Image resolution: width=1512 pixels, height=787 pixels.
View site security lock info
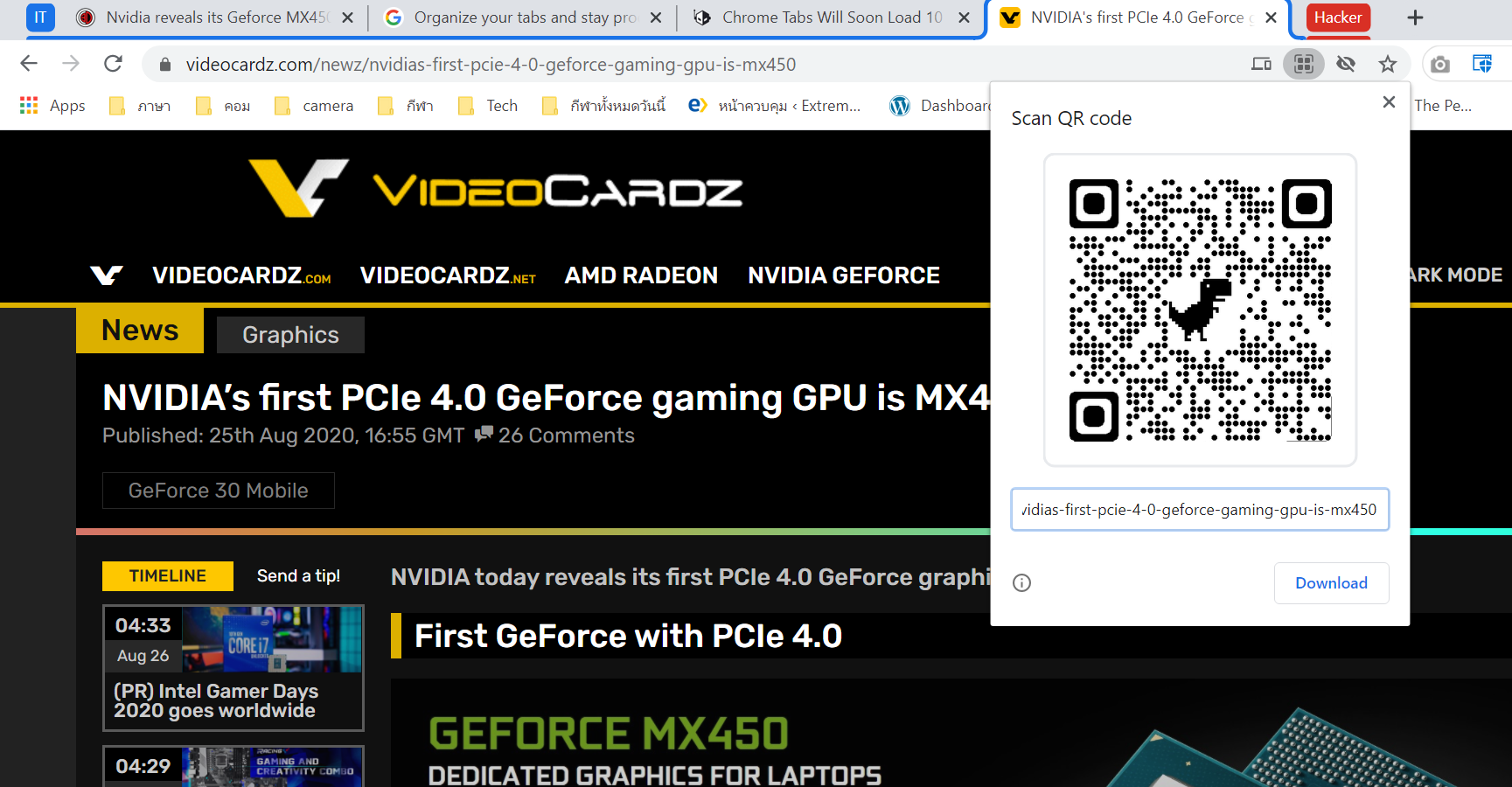coord(165,65)
